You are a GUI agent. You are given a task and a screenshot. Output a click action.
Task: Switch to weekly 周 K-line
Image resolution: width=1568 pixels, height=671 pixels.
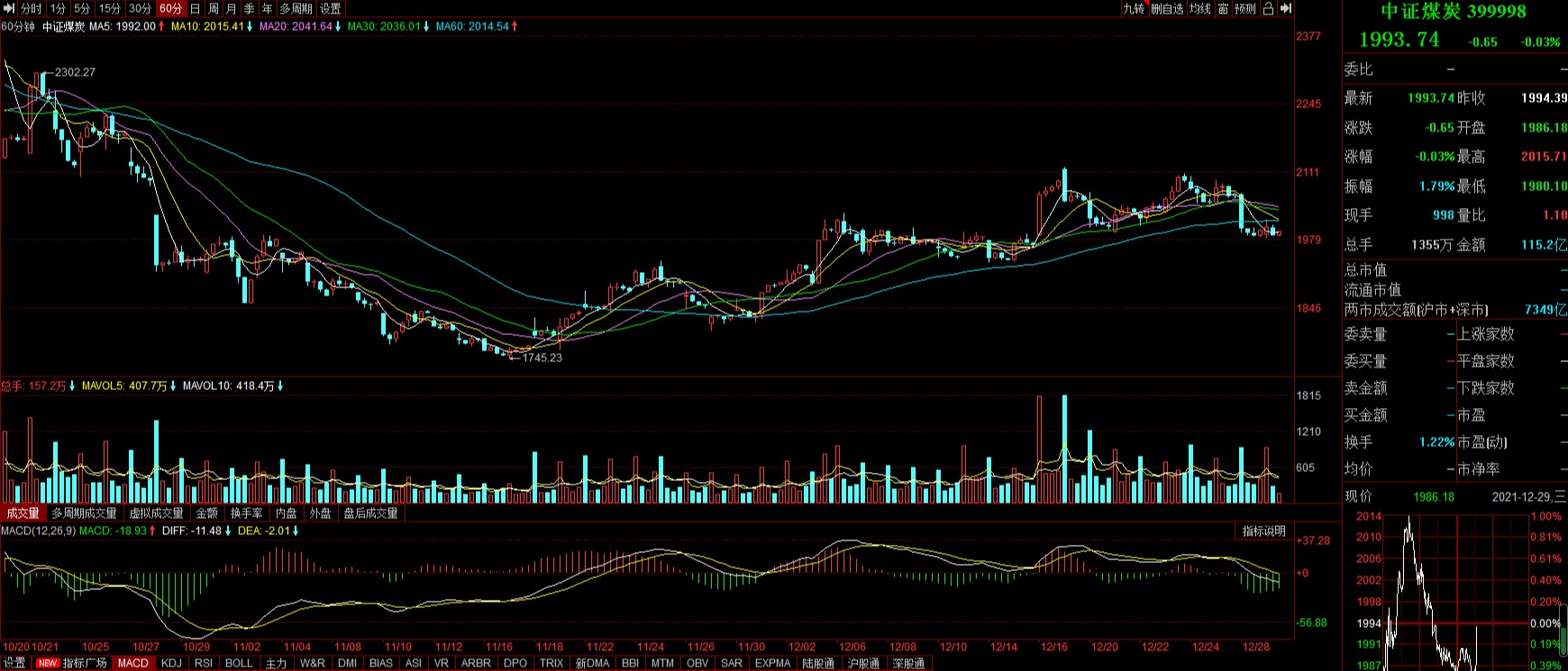pos(214,8)
